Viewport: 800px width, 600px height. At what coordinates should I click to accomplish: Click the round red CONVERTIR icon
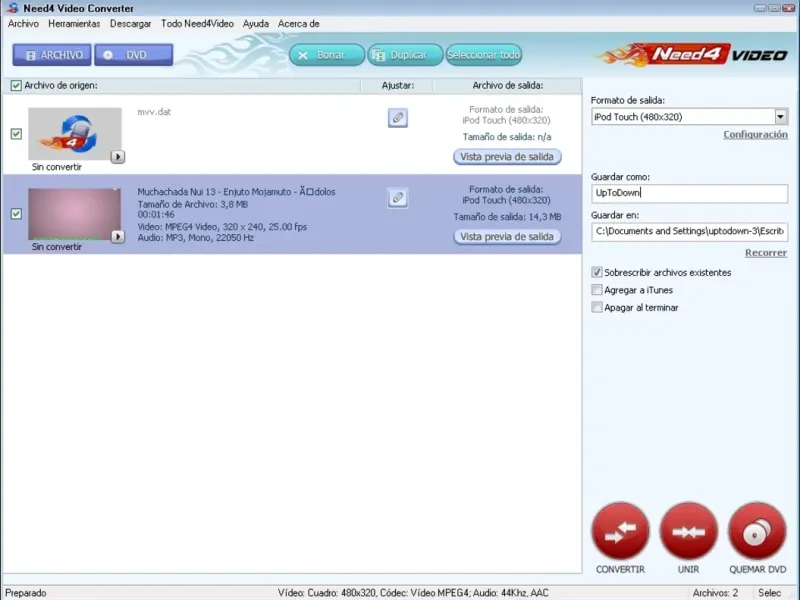point(620,531)
